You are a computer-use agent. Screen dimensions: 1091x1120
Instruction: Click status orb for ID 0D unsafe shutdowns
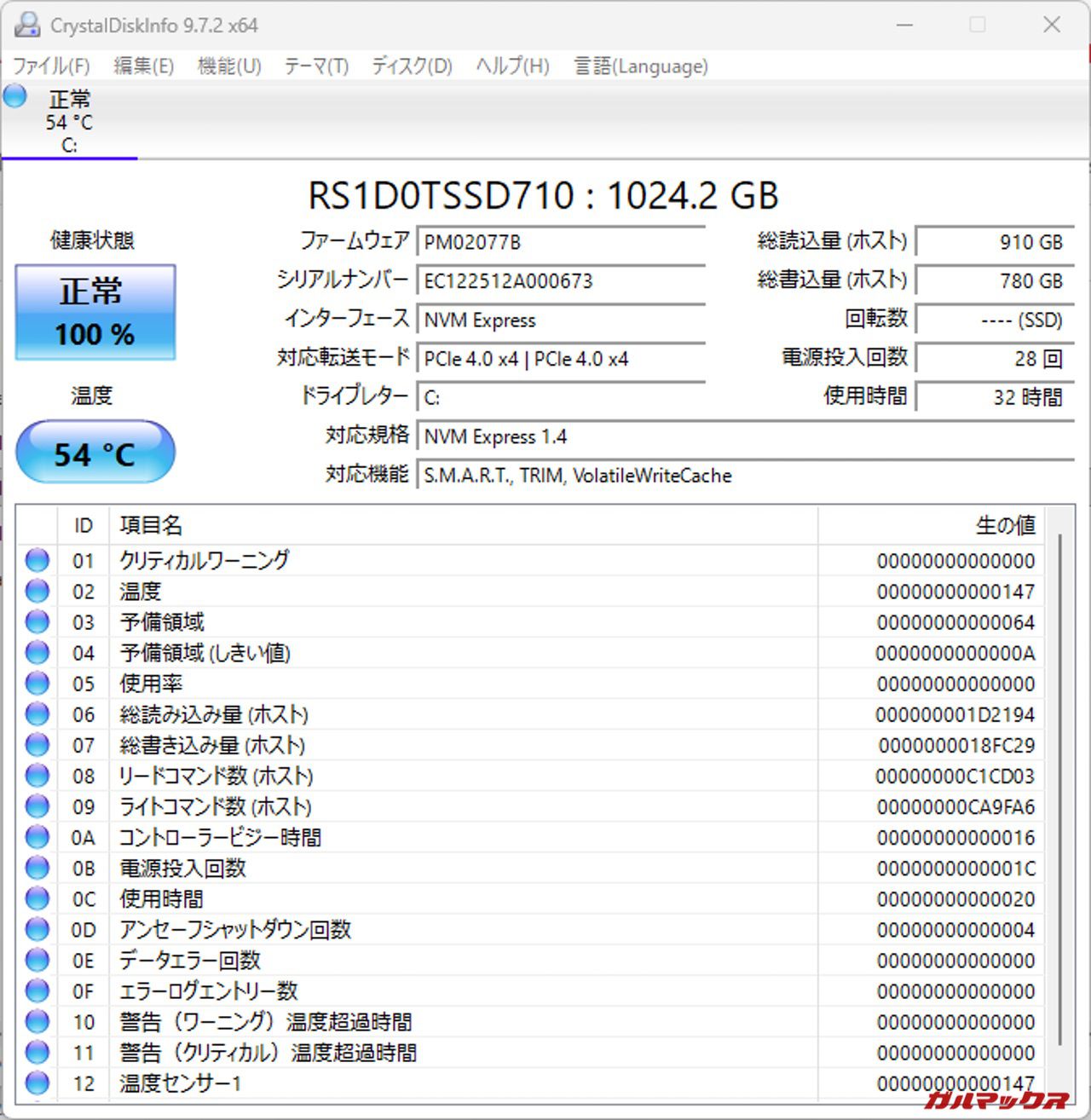[38, 929]
